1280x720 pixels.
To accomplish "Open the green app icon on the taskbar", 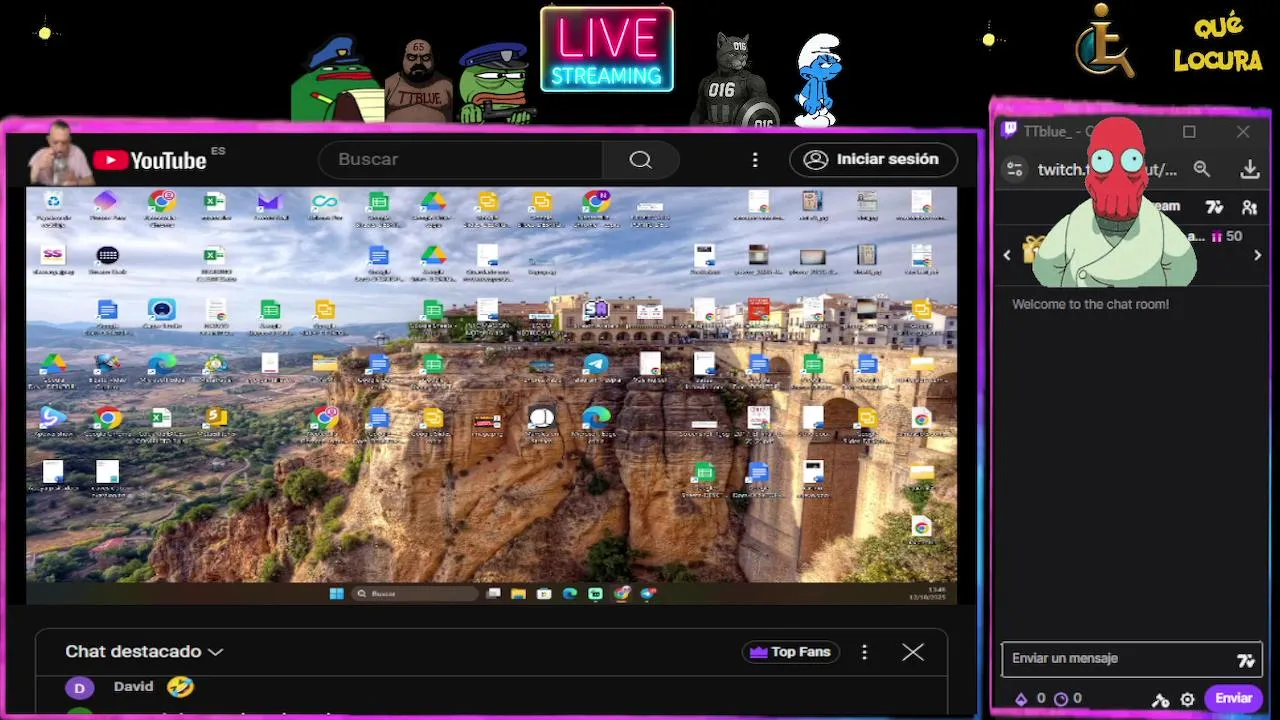I will [x=596, y=594].
